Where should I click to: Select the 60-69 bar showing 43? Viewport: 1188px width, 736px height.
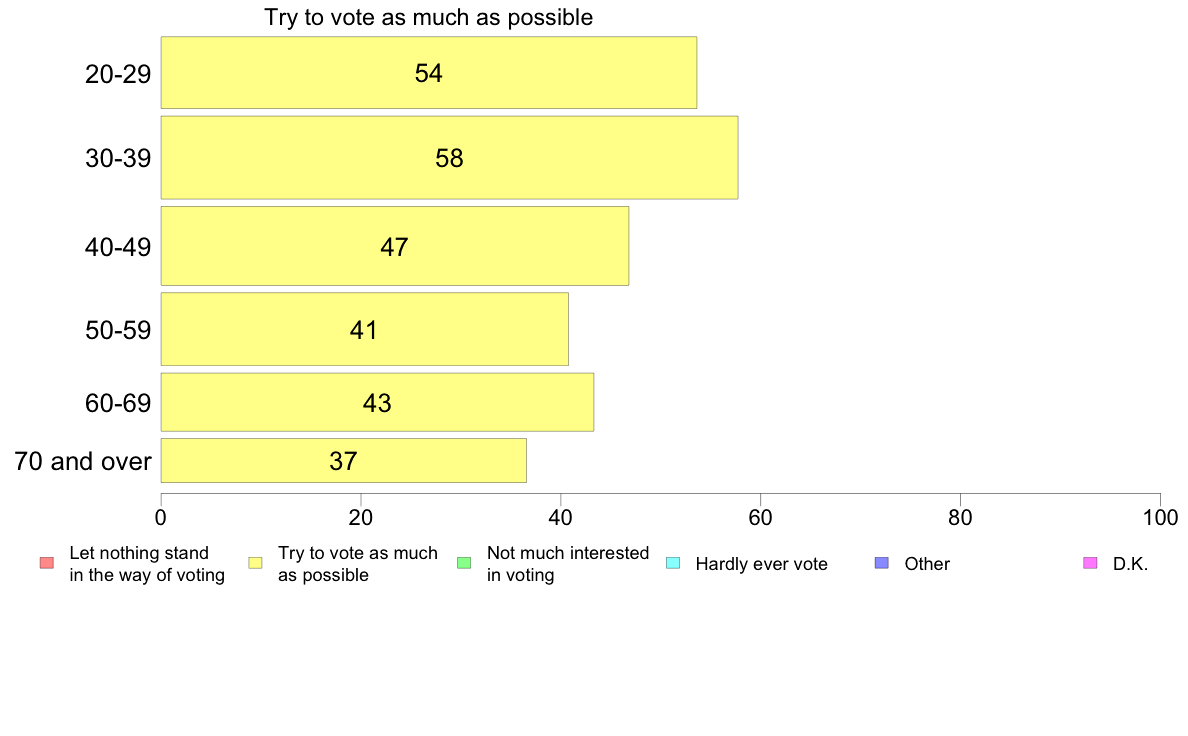pyautogui.click(x=377, y=402)
